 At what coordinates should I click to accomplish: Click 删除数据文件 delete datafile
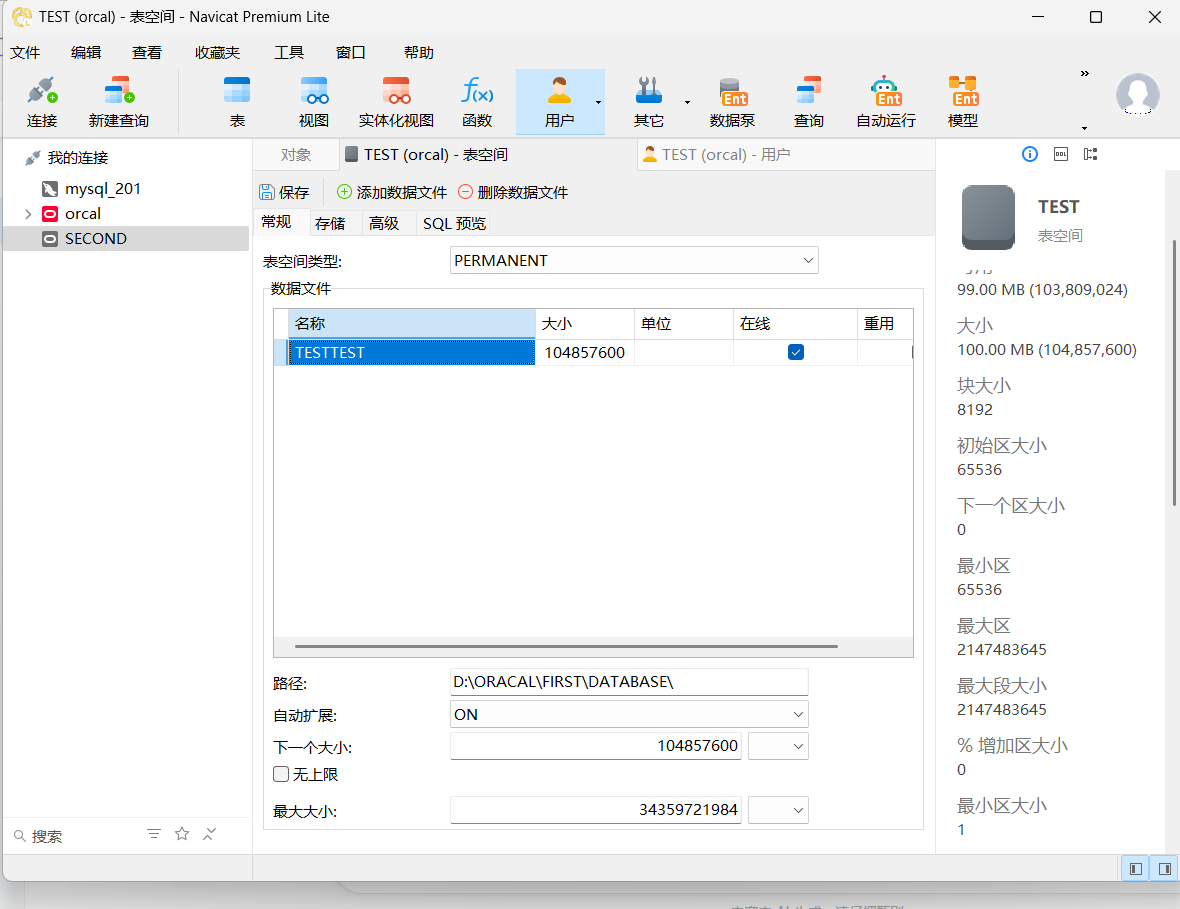pyautogui.click(x=512, y=193)
